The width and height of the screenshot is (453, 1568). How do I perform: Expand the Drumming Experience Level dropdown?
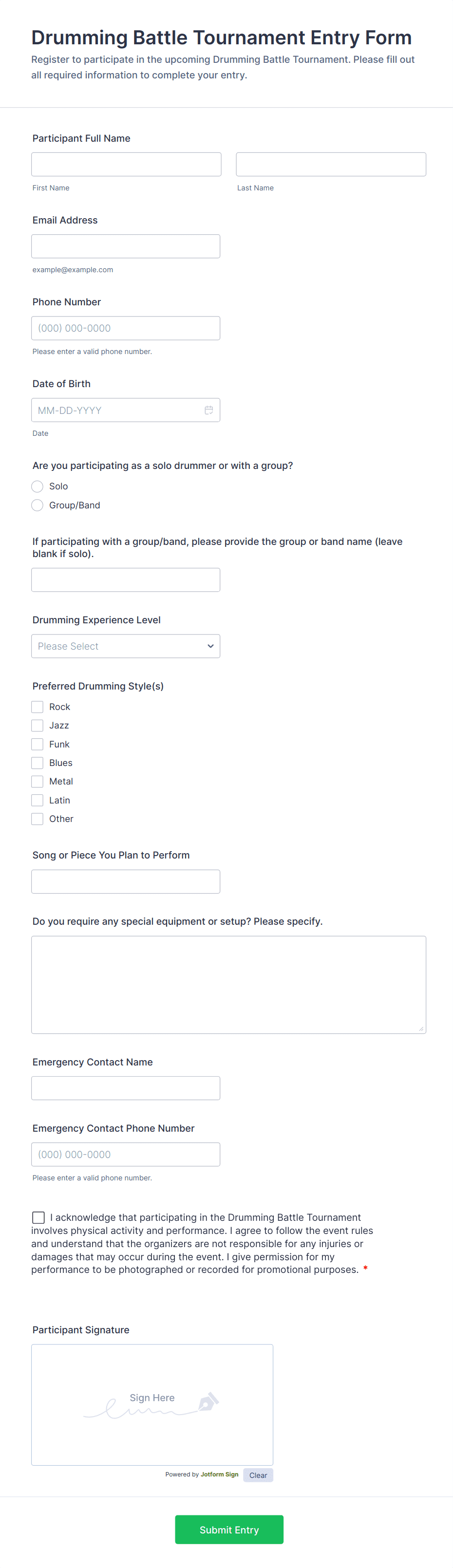(126, 647)
